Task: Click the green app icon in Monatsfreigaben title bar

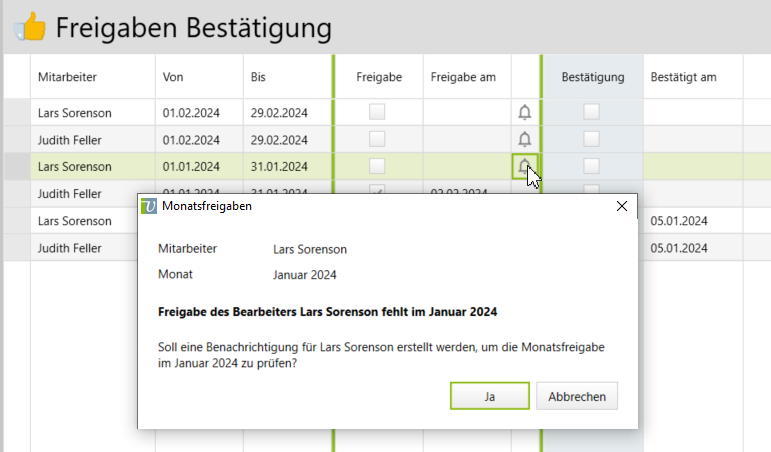Action: (x=149, y=206)
